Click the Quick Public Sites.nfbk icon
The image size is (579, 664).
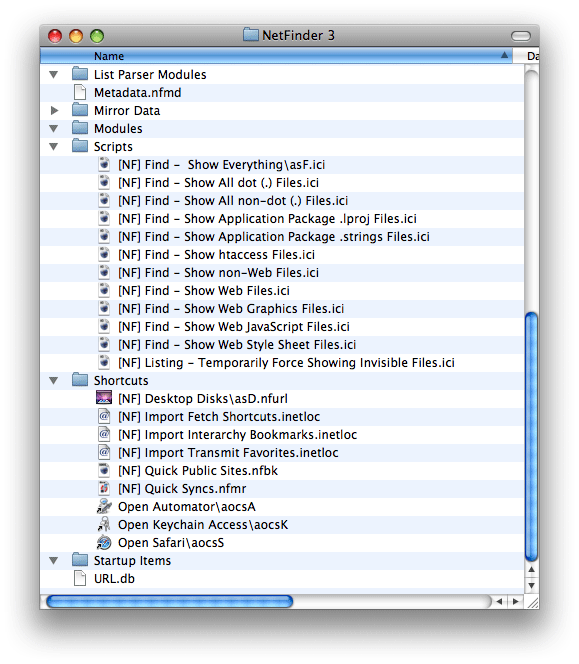[104, 470]
